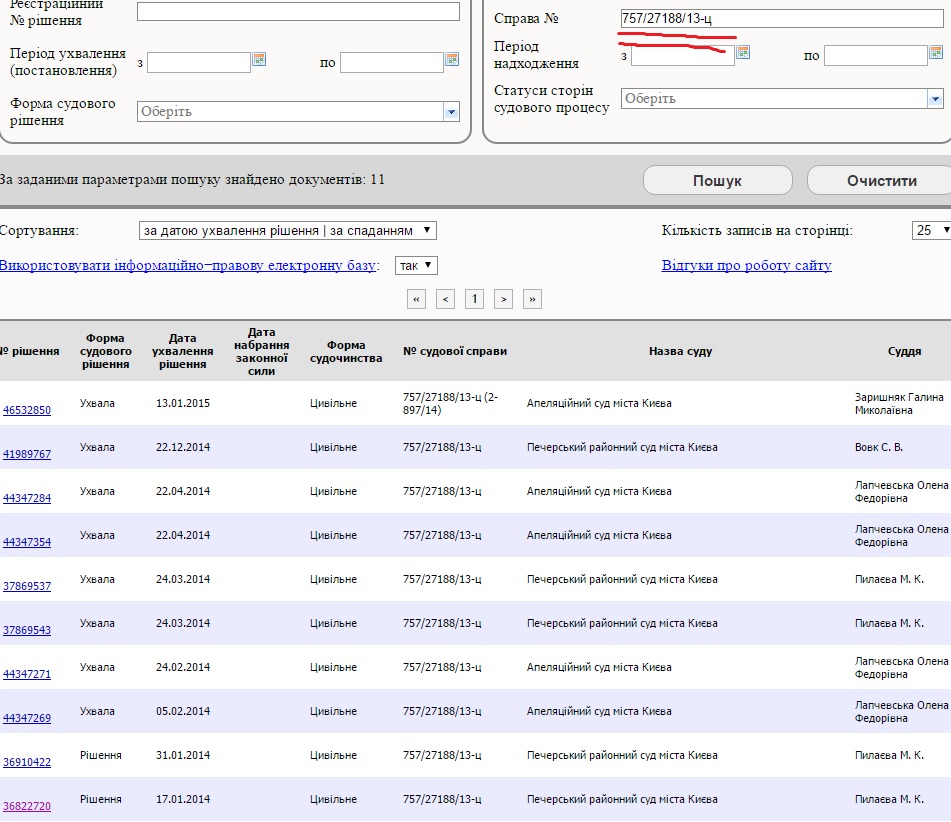Expand the Статуси сторін судового процесу dropdown
Image resolution: width=951 pixels, height=822 pixels.
coord(935,99)
